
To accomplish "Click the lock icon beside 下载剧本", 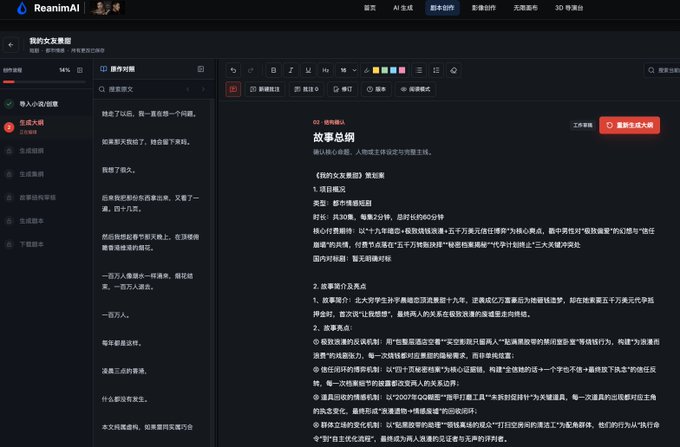I will click(x=9, y=245).
